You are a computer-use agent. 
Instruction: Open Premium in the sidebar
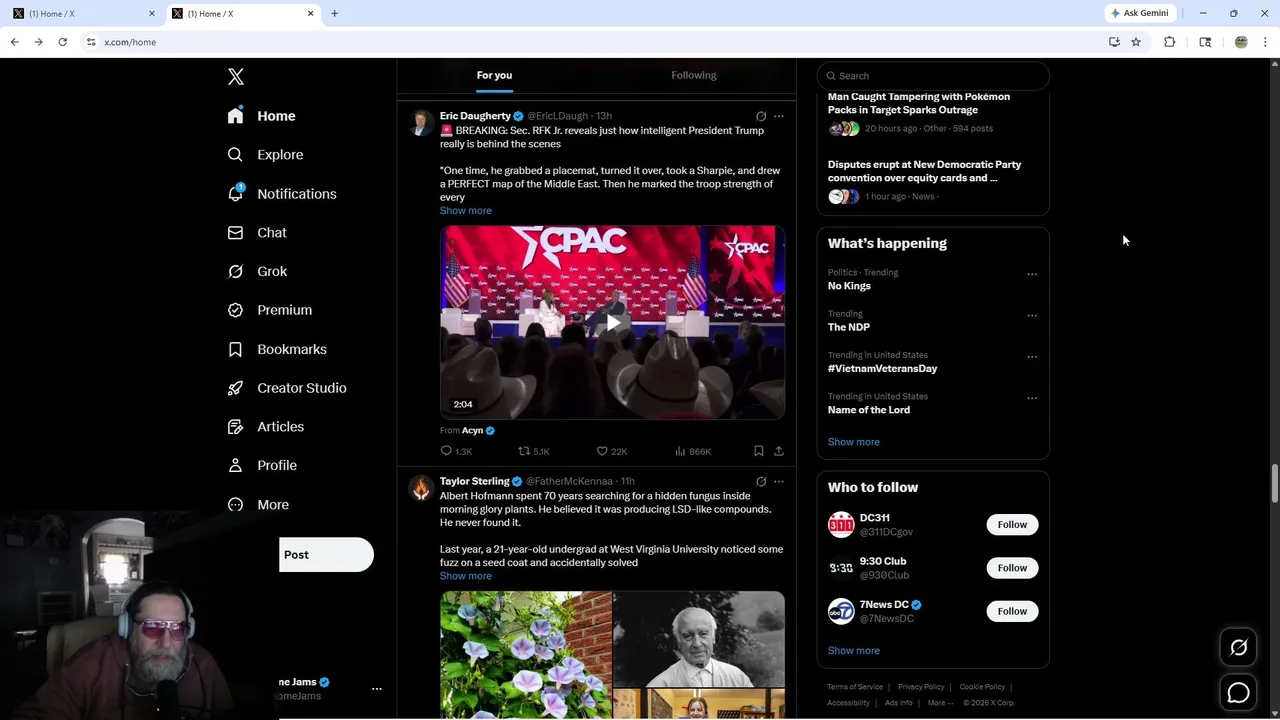point(270,310)
